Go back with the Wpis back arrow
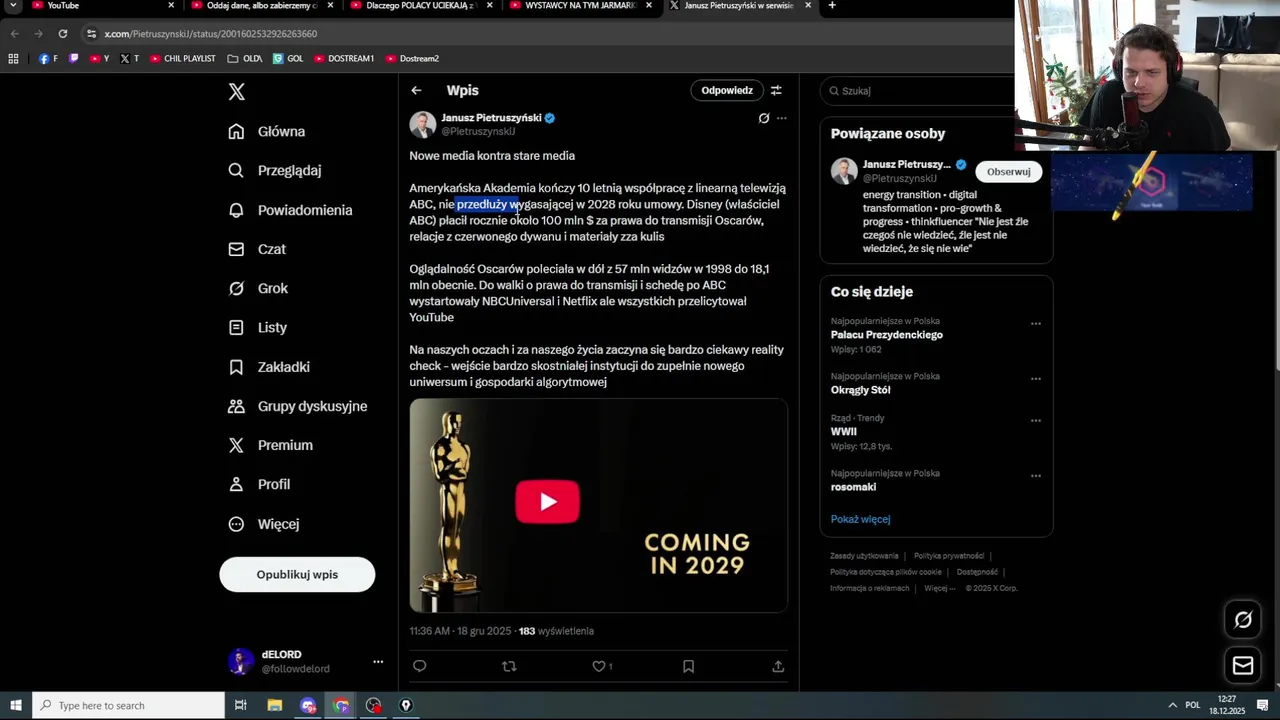 coord(416,90)
